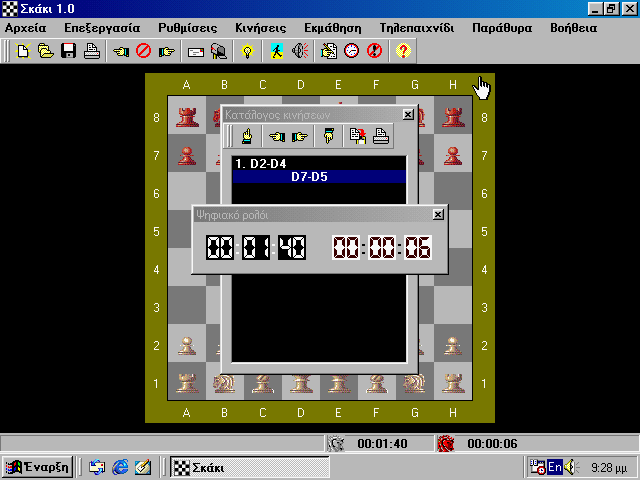Click the white player icon in status bar
Viewport: 640px width, 480px height.
pyautogui.click(x=336, y=444)
